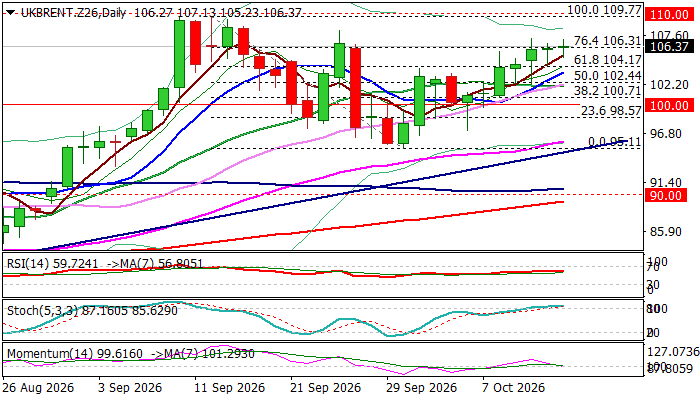This screenshot has width=700, height=400.
Task: Click the Stoch(5,3,3) indicator label
Action: point(92,310)
